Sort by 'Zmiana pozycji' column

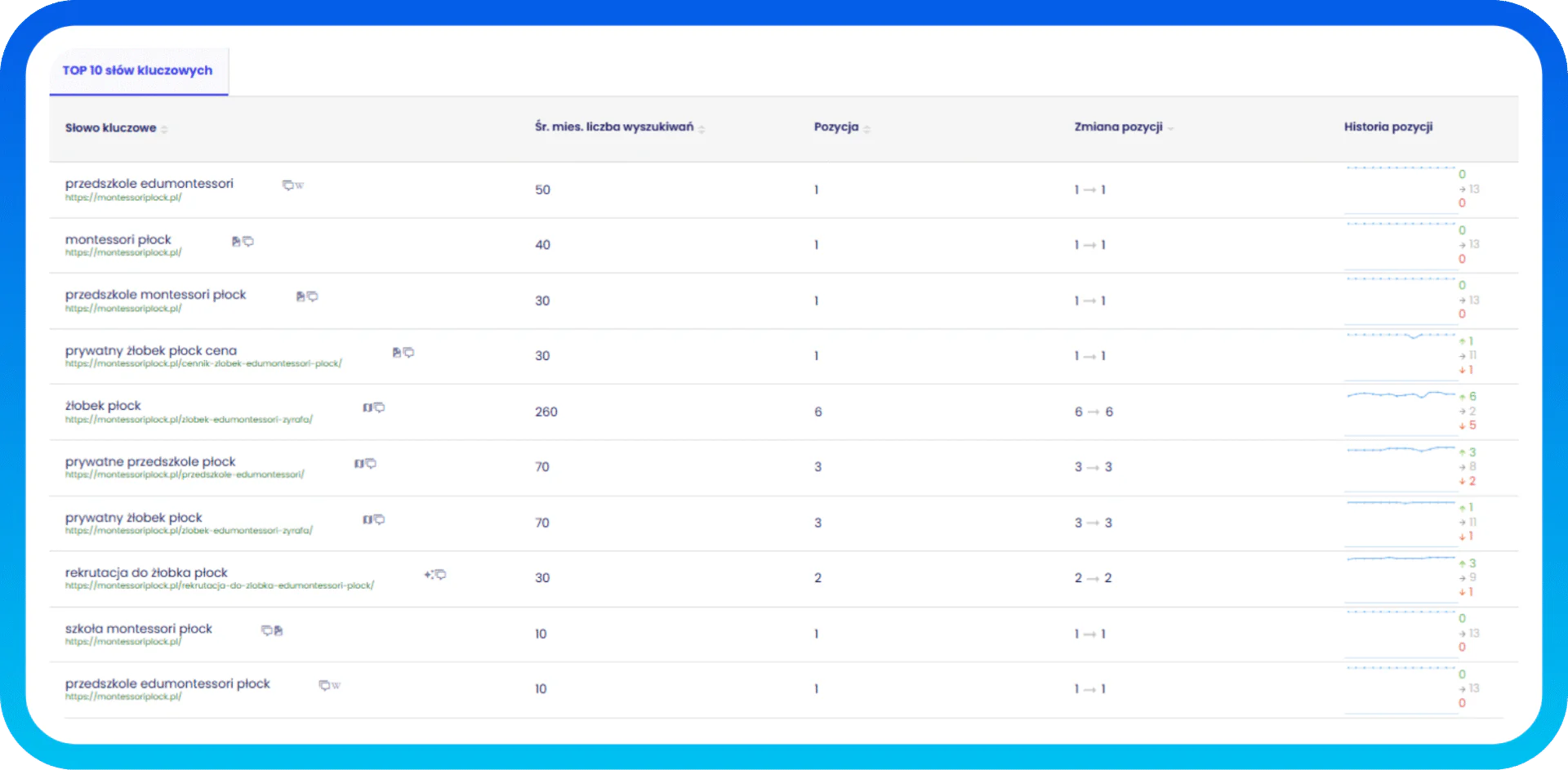1170,128
